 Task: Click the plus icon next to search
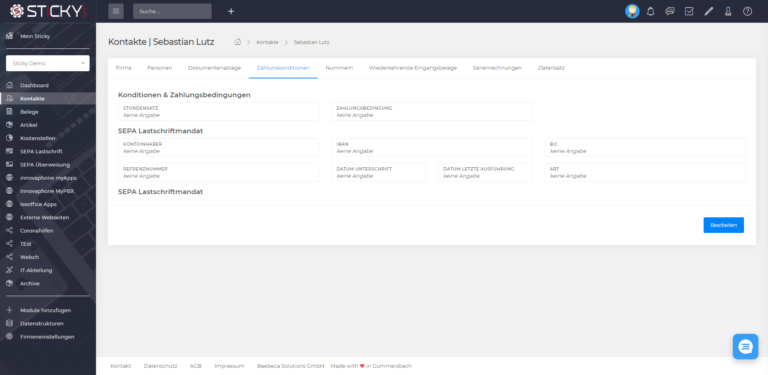(x=231, y=11)
